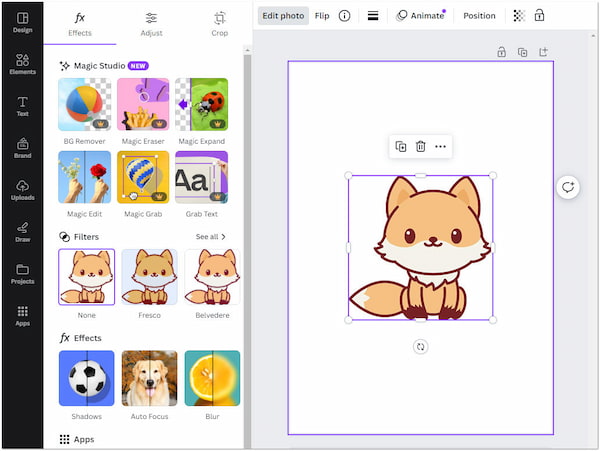Screen dimensions: 600x451
Task: Open the Text sidebar panel
Action: [x=23, y=106]
